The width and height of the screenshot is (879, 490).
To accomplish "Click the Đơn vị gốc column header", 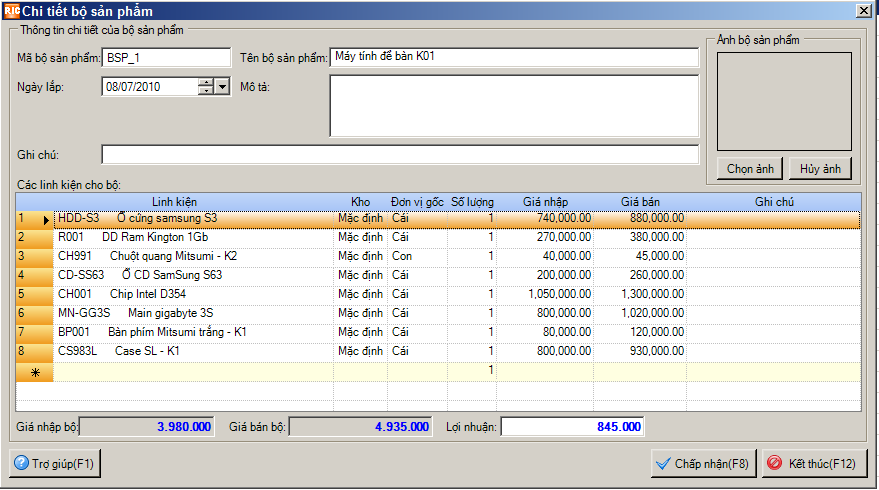I will click(x=417, y=202).
